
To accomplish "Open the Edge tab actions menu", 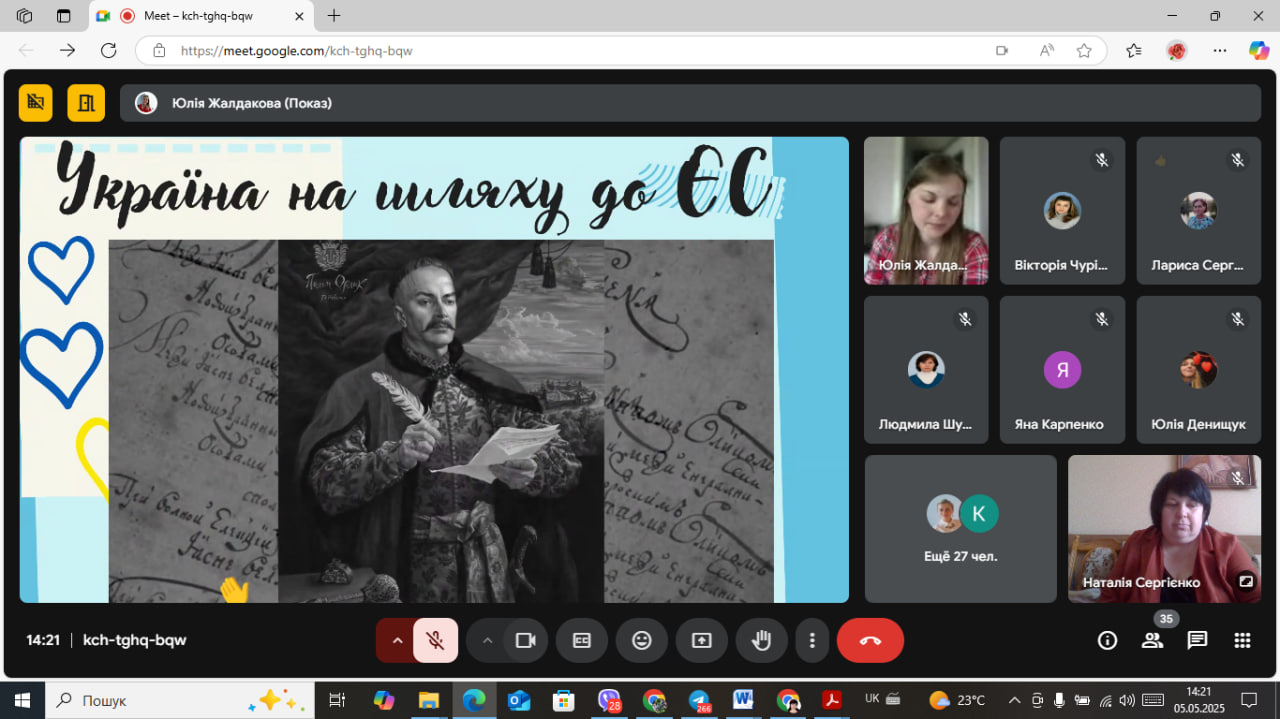I will point(64,16).
